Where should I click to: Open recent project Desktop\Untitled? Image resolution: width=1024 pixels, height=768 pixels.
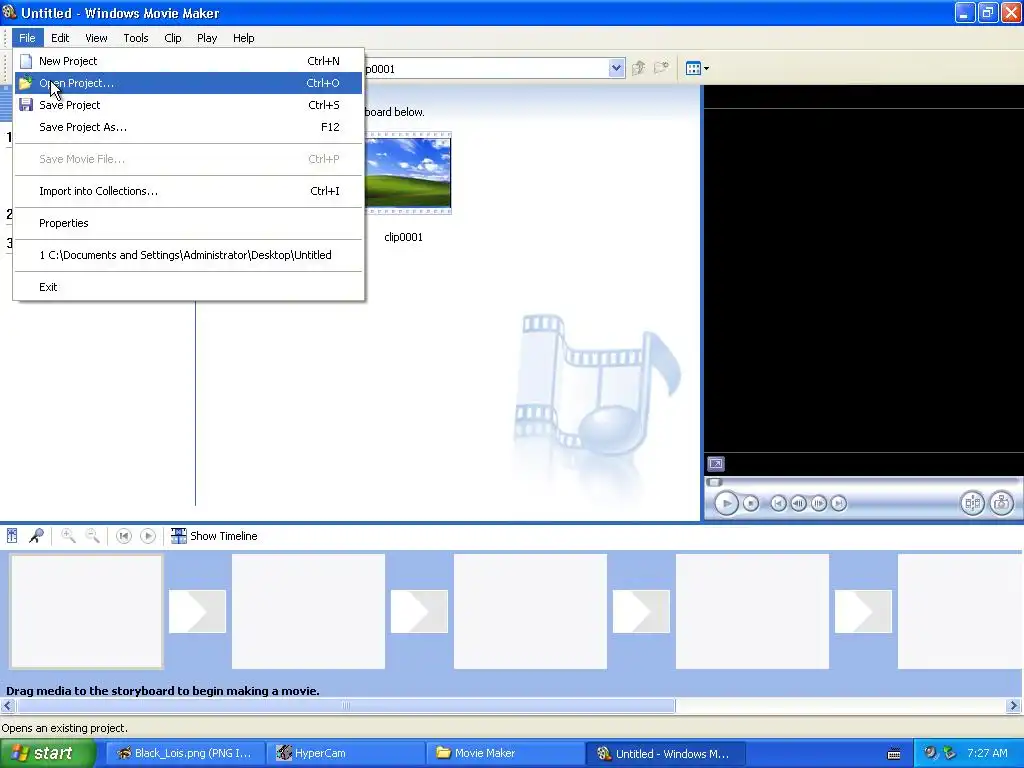[188, 255]
